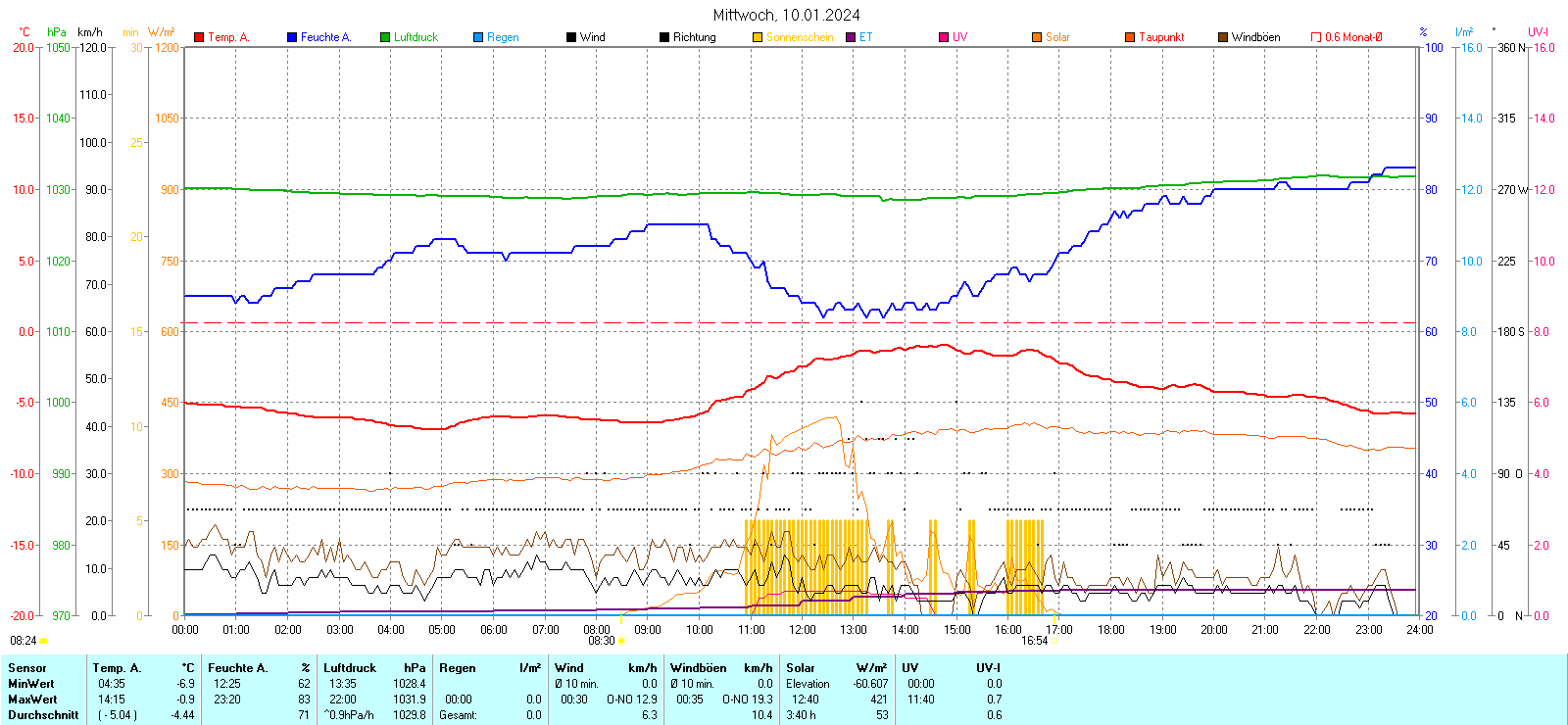This screenshot has width=1568, height=725.
Task: Click the Durchschnitt row label
Action: point(43,715)
